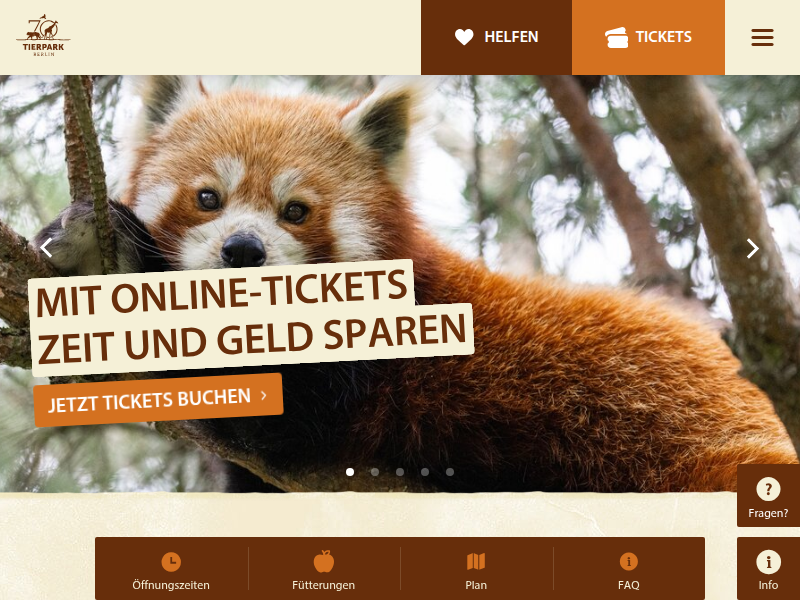Select the third carousel dot

(x=400, y=472)
